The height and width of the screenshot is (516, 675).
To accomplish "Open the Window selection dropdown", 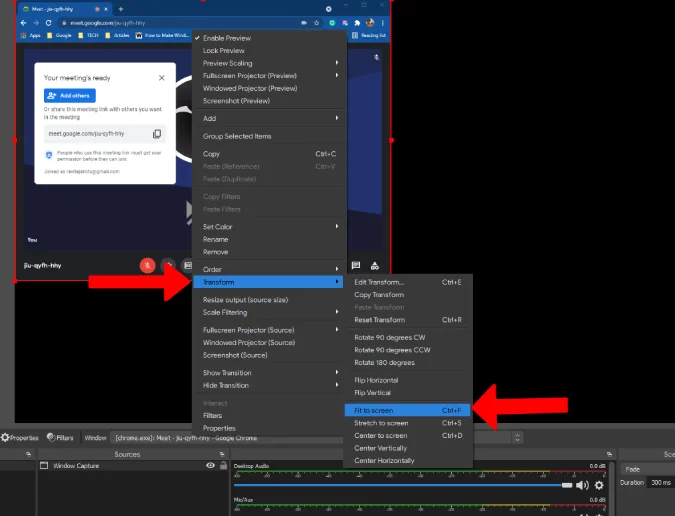I will [316, 438].
